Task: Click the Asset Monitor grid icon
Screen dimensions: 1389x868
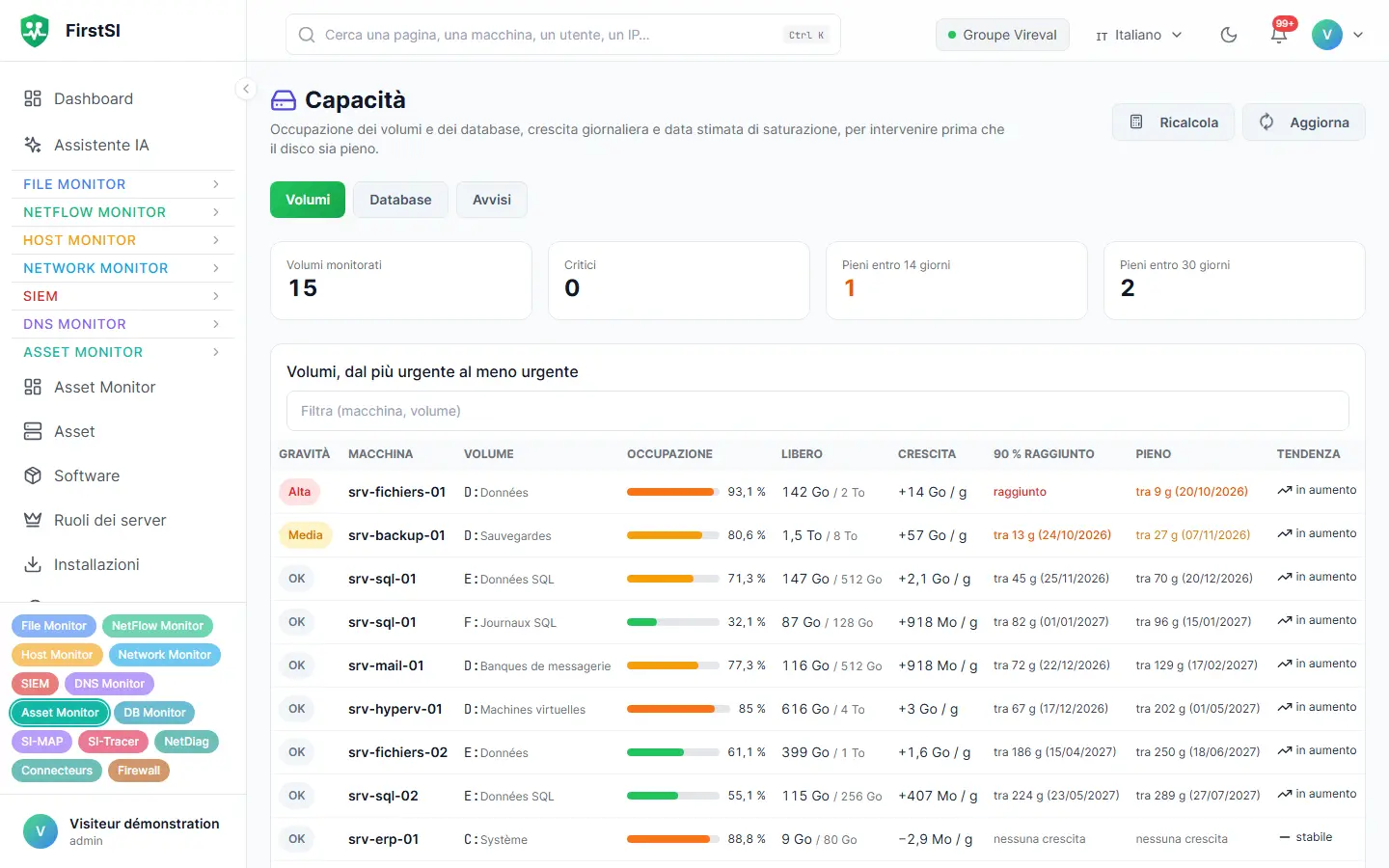Action: coord(33,387)
